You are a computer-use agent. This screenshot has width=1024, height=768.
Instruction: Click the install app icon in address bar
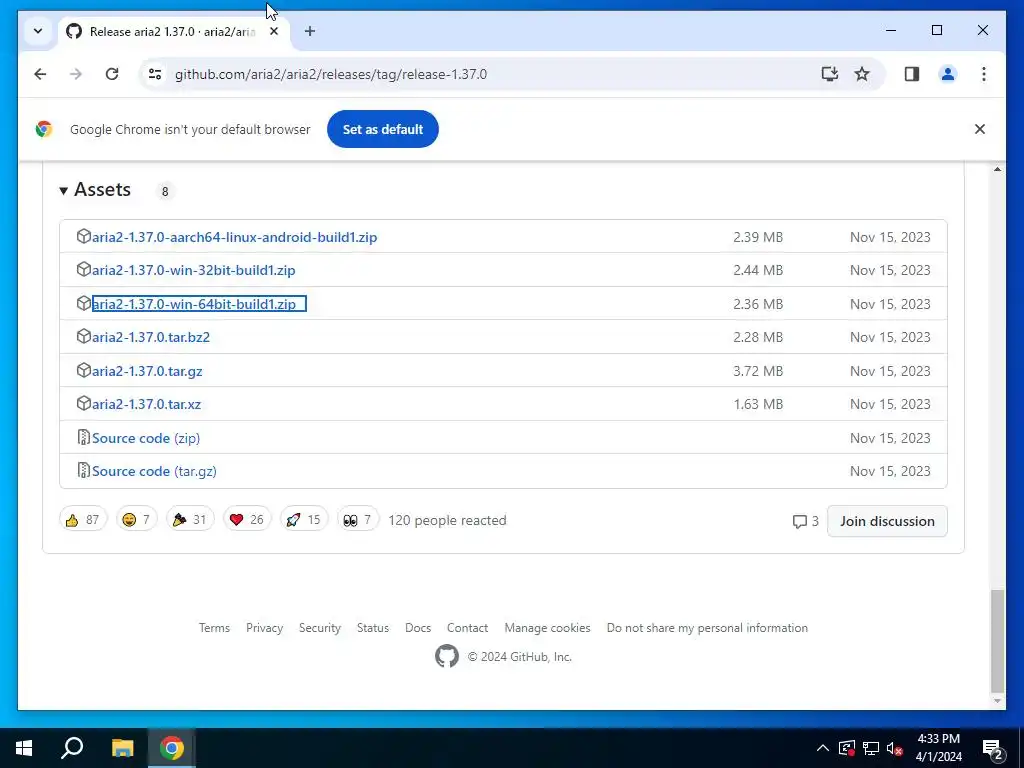829,74
